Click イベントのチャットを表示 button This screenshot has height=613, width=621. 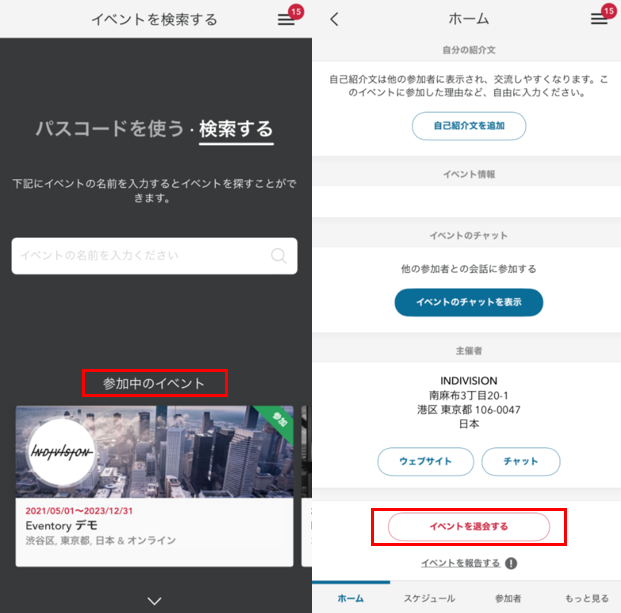469,302
